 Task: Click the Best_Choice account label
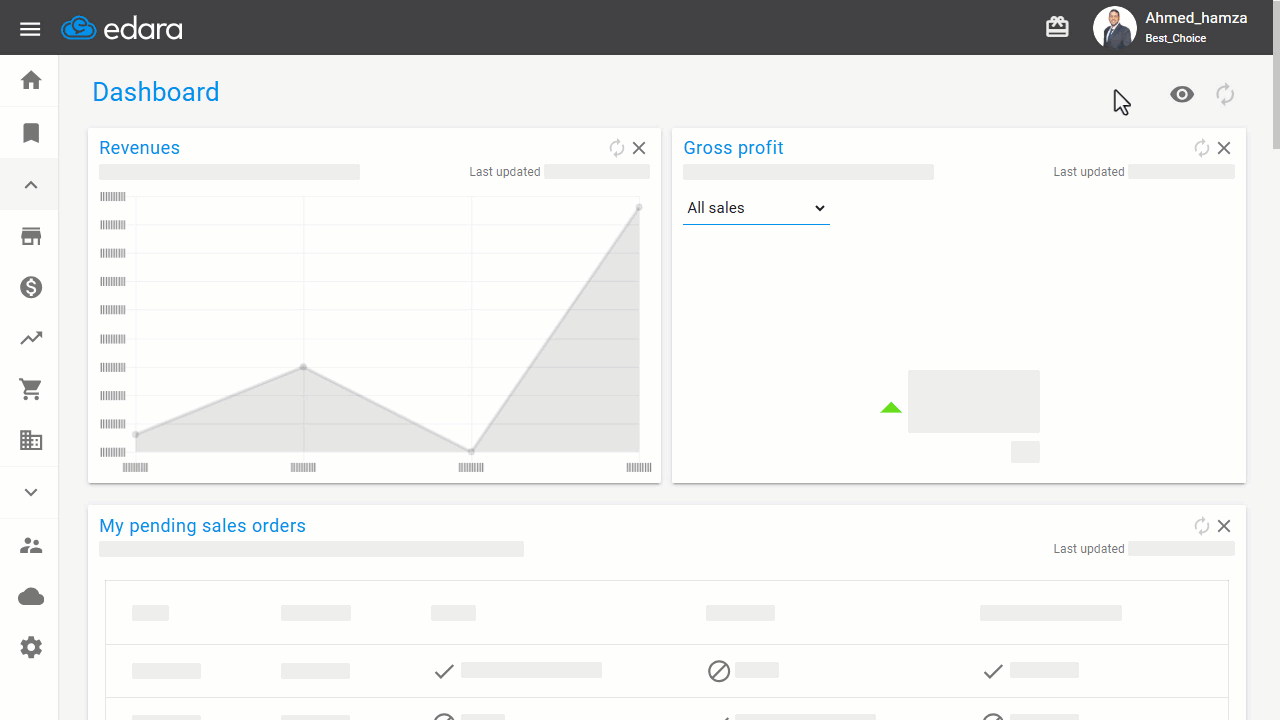click(x=1176, y=38)
